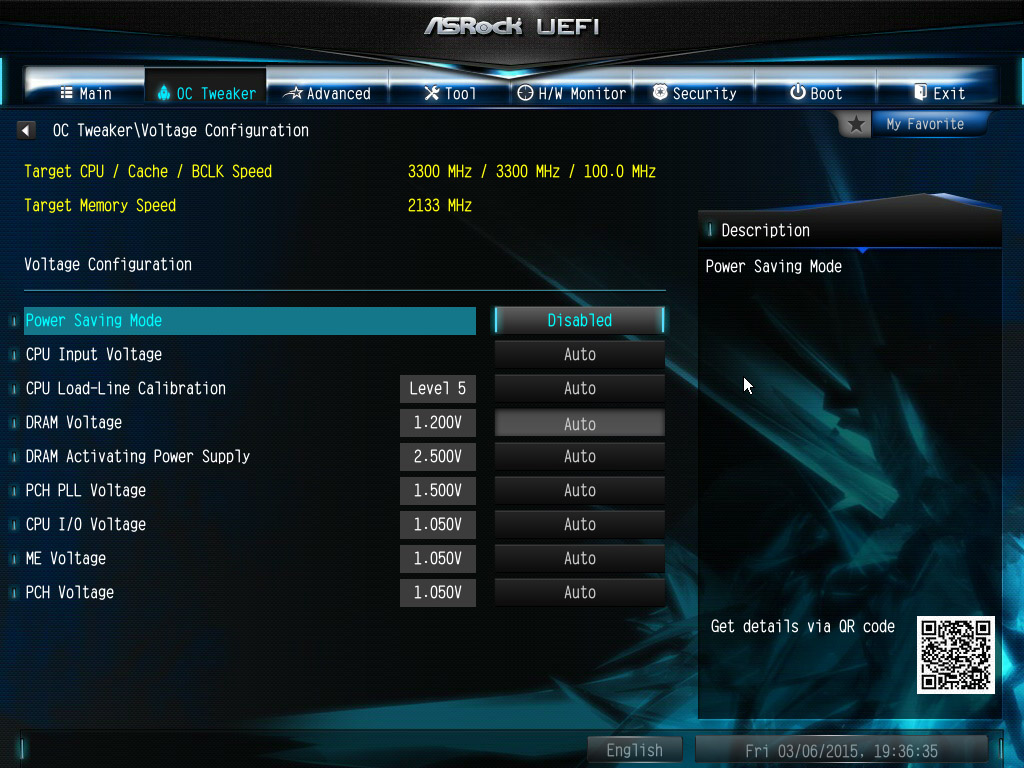The width and height of the screenshot is (1024, 768).
Task: Click the star icon next to My Favorite
Action: click(856, 124)
